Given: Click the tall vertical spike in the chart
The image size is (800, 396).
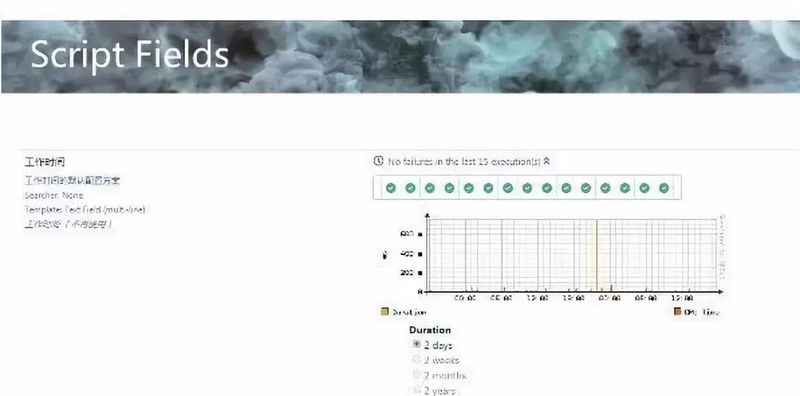Looking at the screenshot, I should click(x=596, y=255).
